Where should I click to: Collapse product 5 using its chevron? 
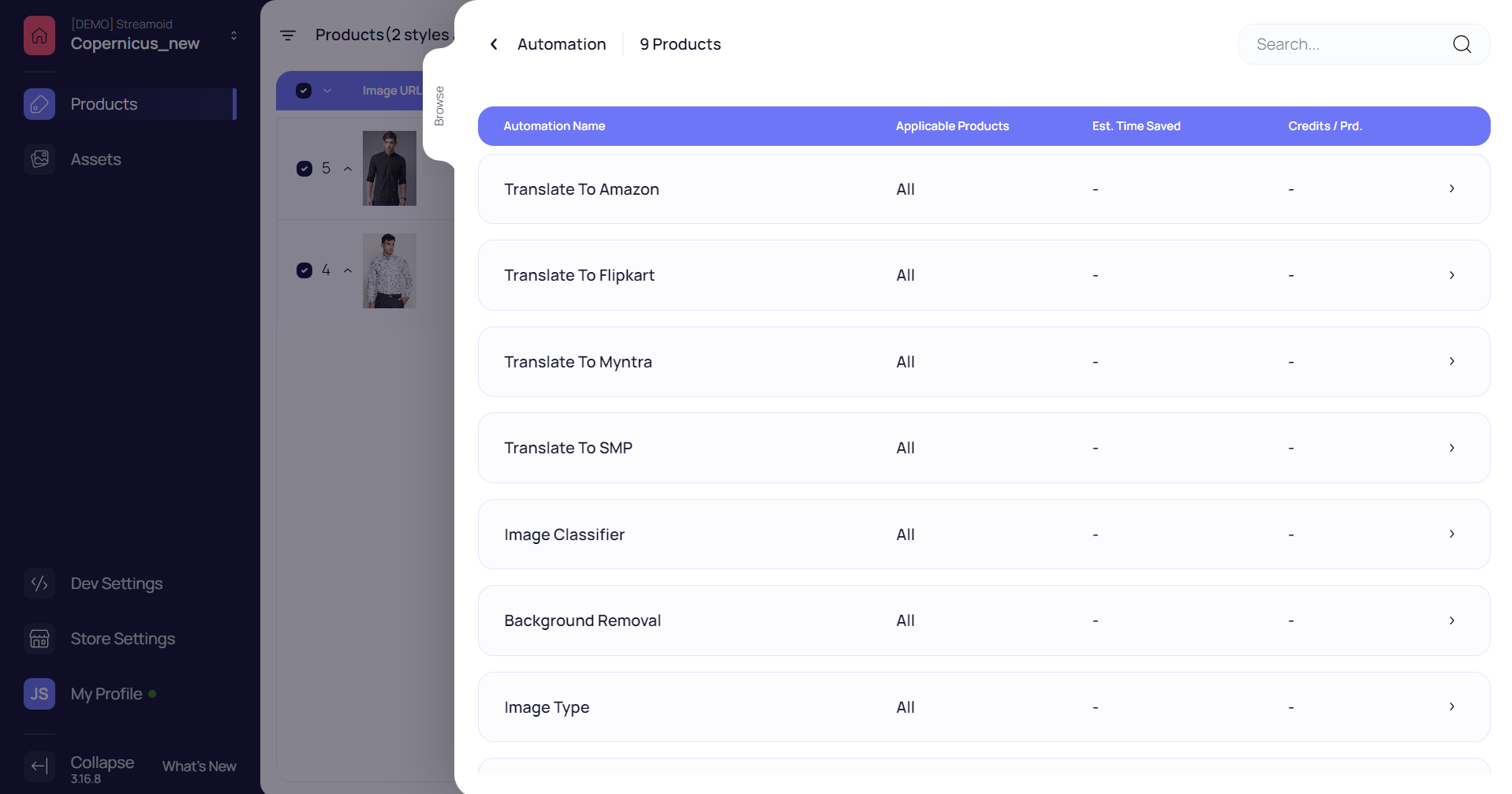pos(347,169)
